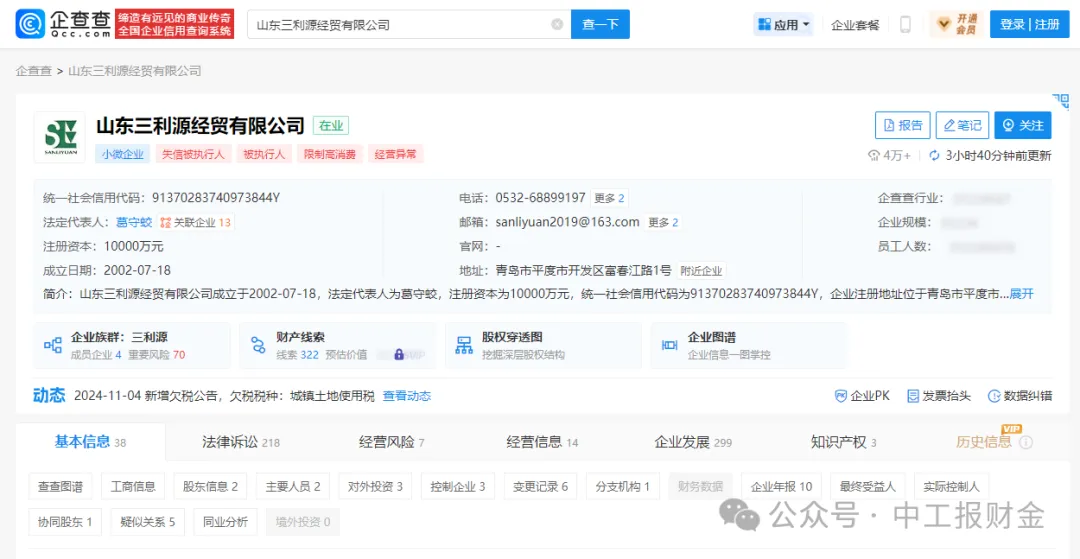Select the 查查图谱 sub-section button

pyautogui.click(x=61, y=487)
